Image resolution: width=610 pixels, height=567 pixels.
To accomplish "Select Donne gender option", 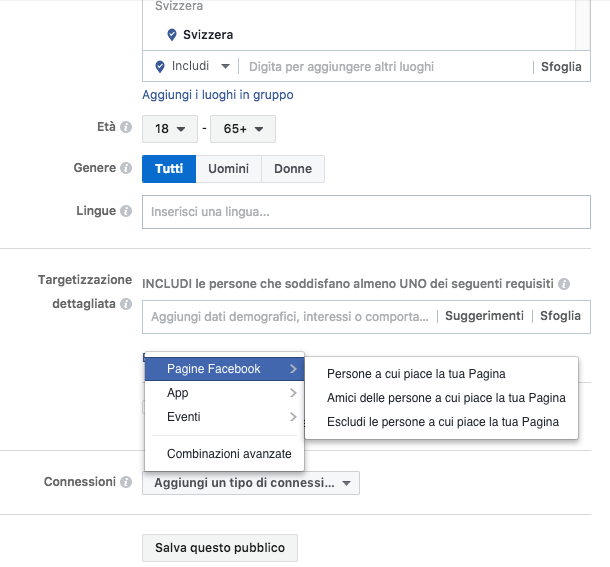I will (293, 169).
